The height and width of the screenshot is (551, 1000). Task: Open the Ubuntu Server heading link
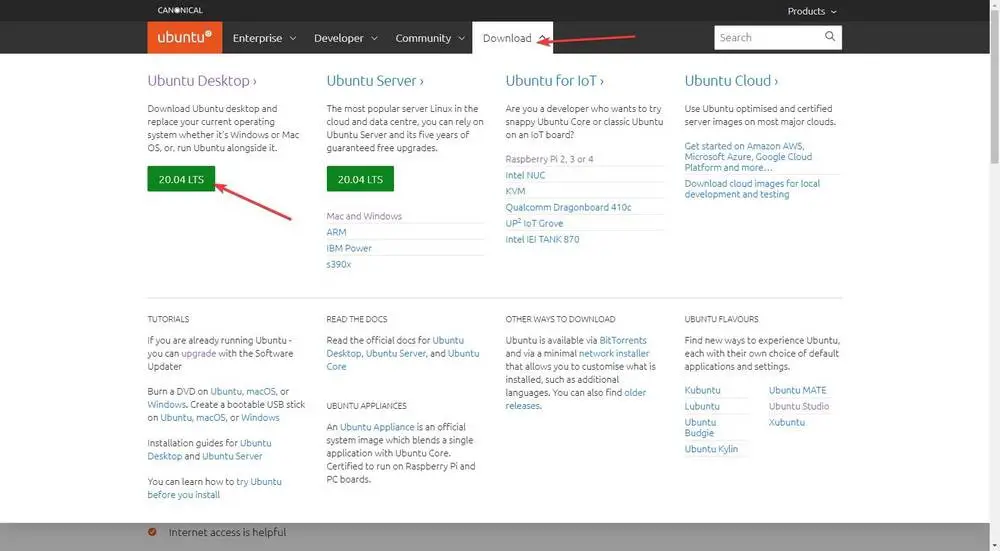(x=375, y=81)
